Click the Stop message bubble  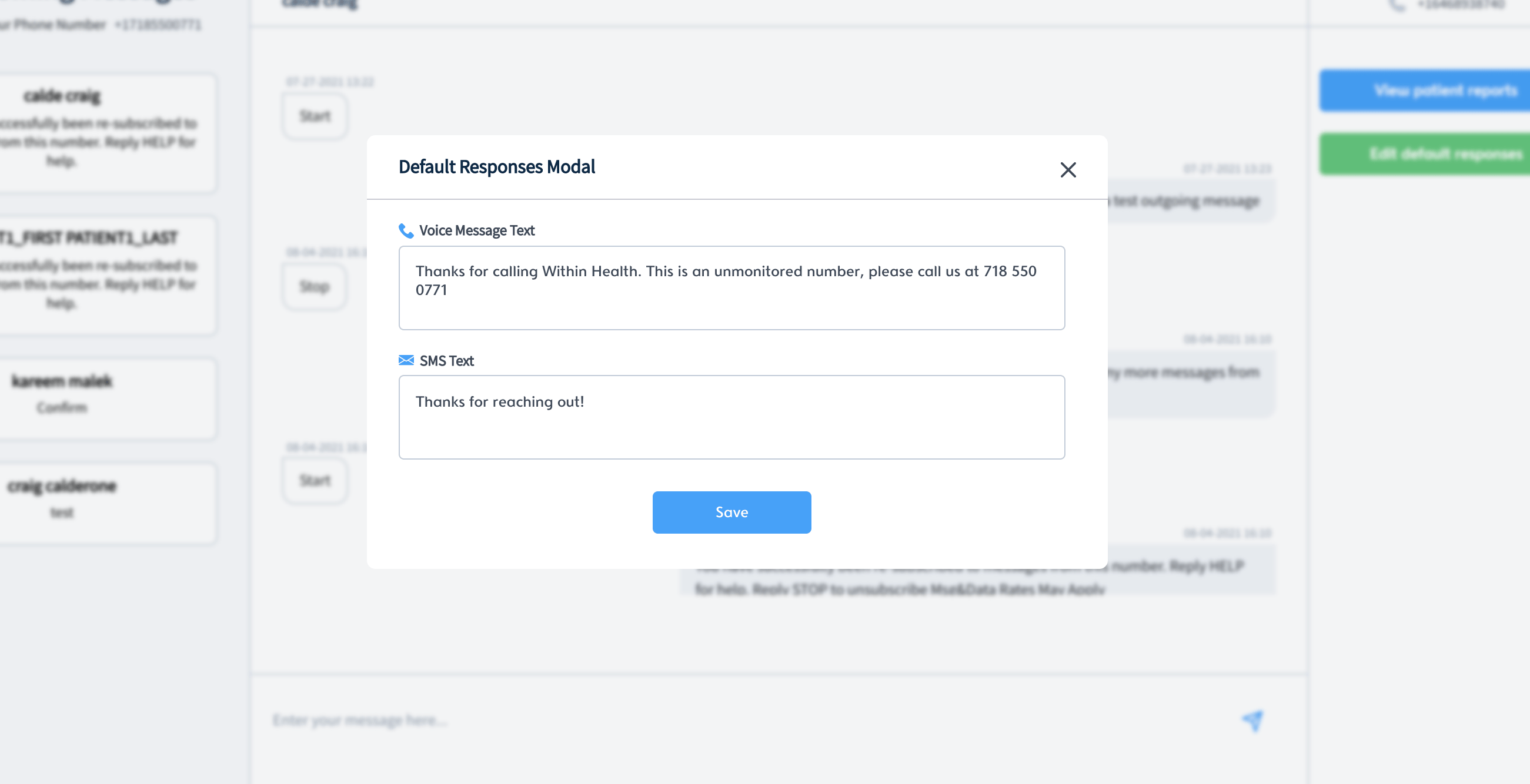tap(314, 287)
